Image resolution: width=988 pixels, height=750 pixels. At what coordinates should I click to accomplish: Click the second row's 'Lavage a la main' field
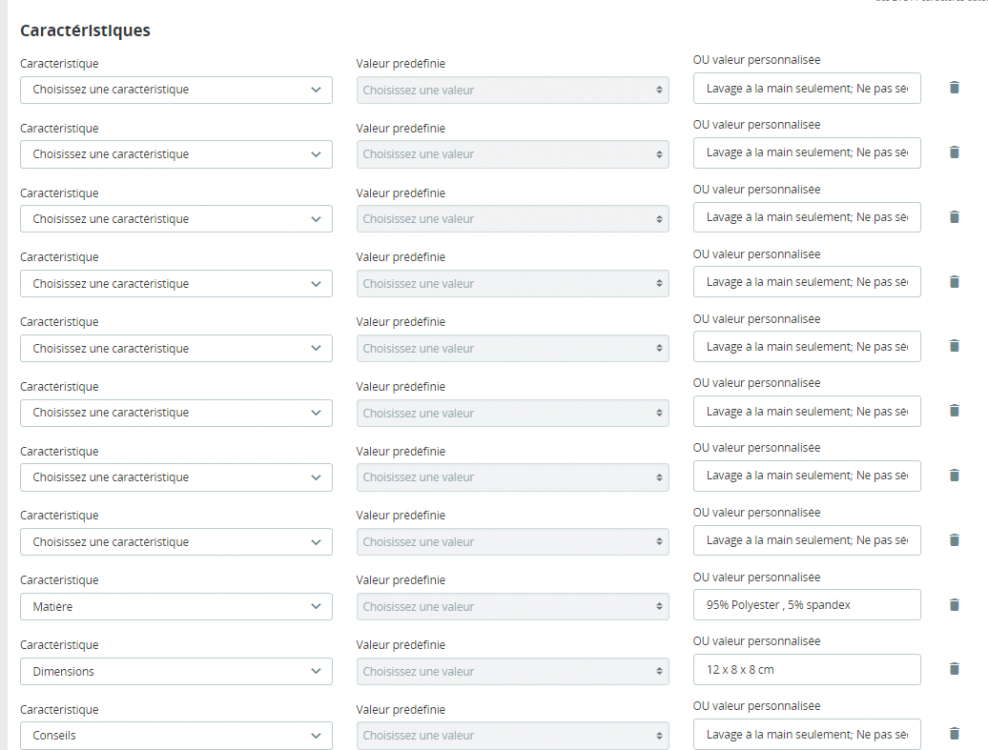[806, 152]
